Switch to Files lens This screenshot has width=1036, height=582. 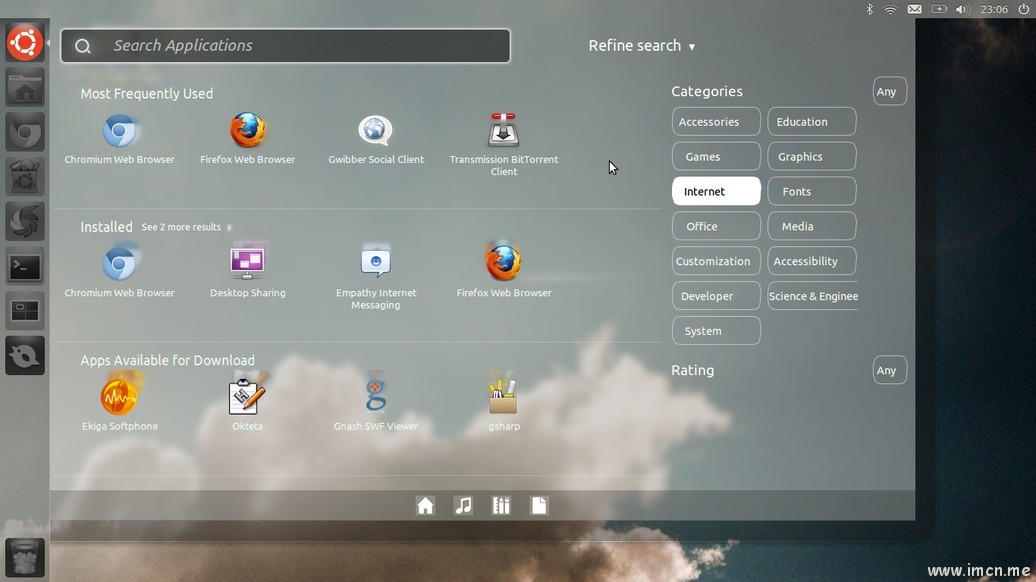[538, 505]
